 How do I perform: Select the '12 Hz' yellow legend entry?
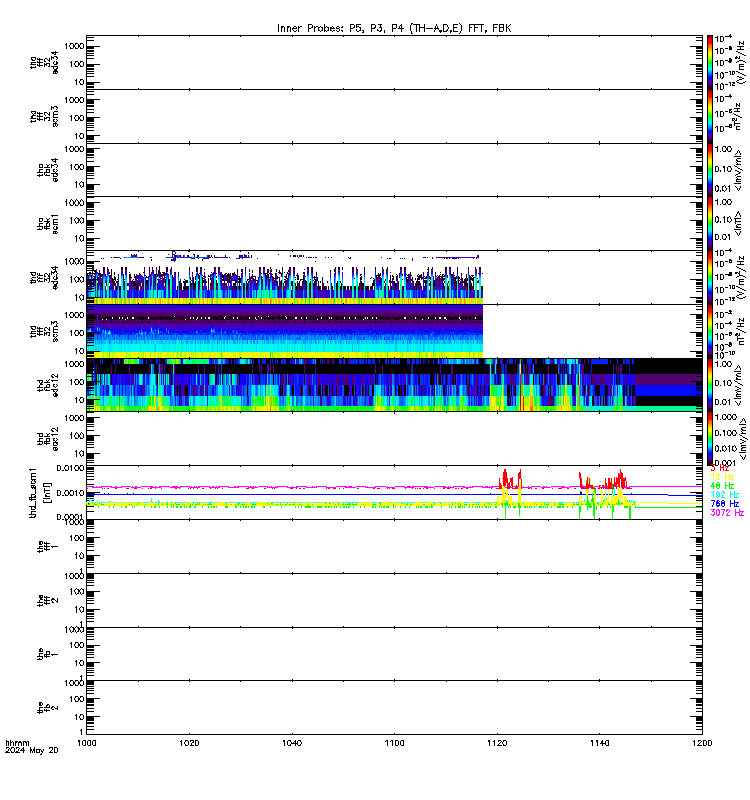722,477
